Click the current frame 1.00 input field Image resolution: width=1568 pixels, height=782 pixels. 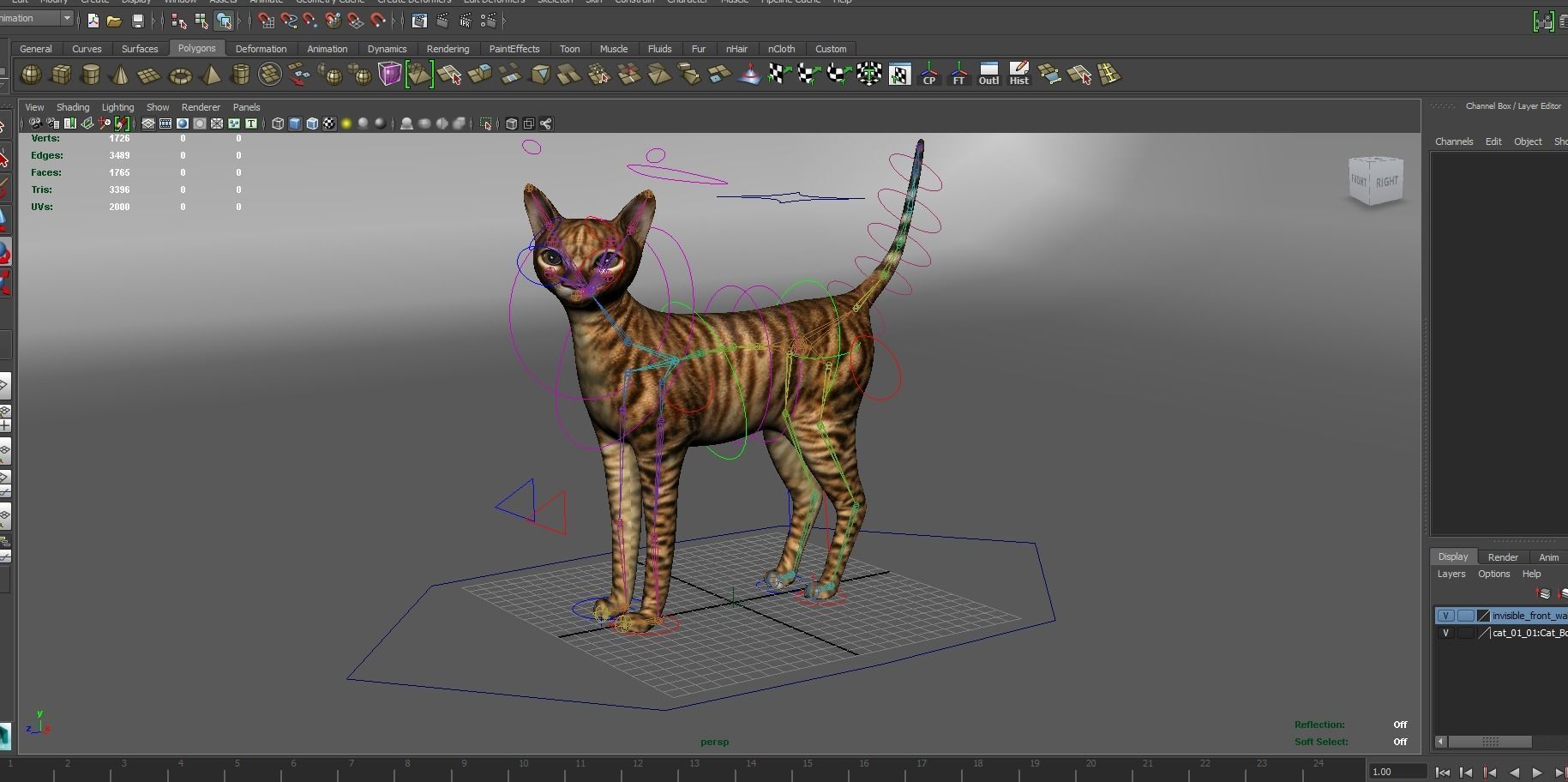point(1397,772)
